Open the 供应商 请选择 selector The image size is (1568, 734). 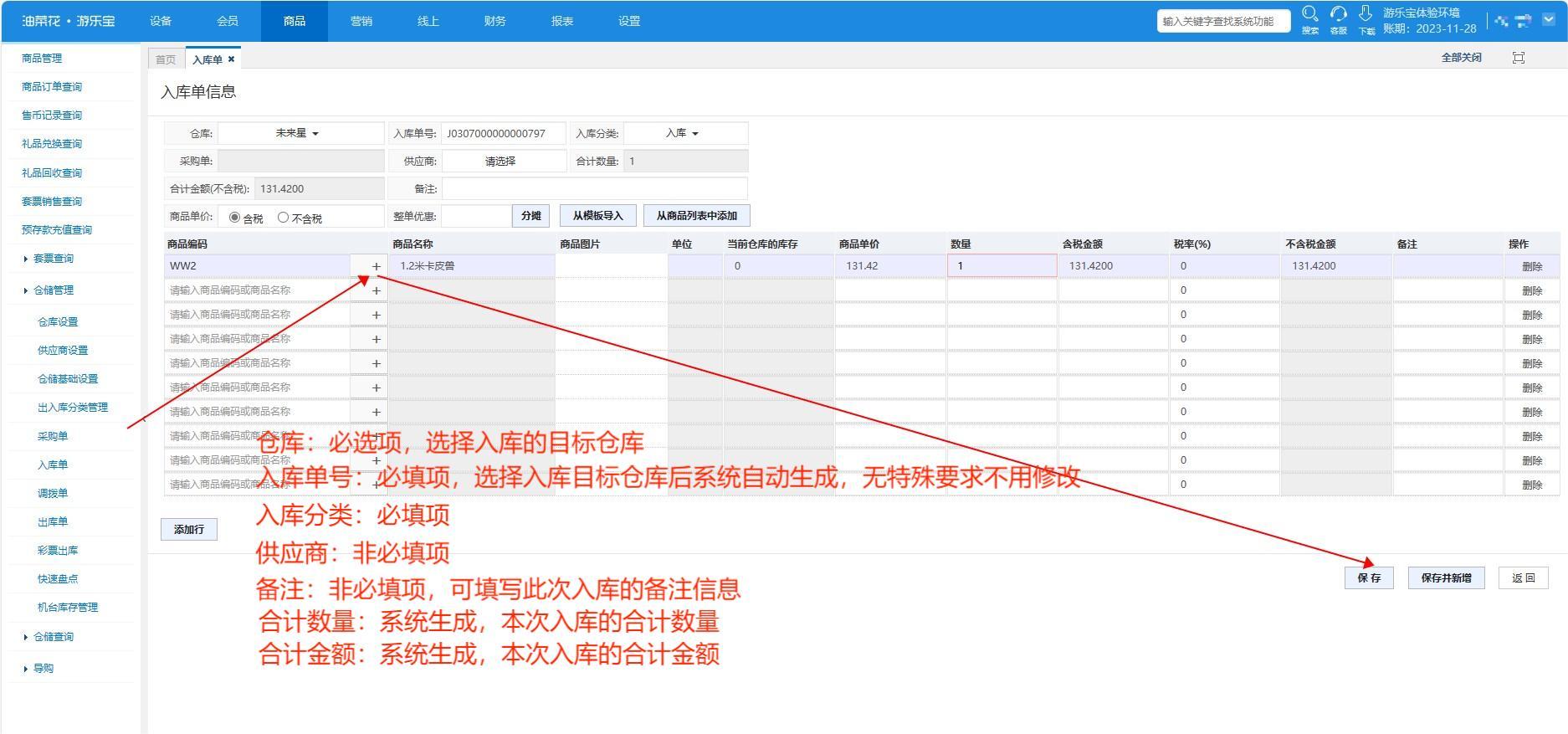pyautogui.click(x=504, y=161)
